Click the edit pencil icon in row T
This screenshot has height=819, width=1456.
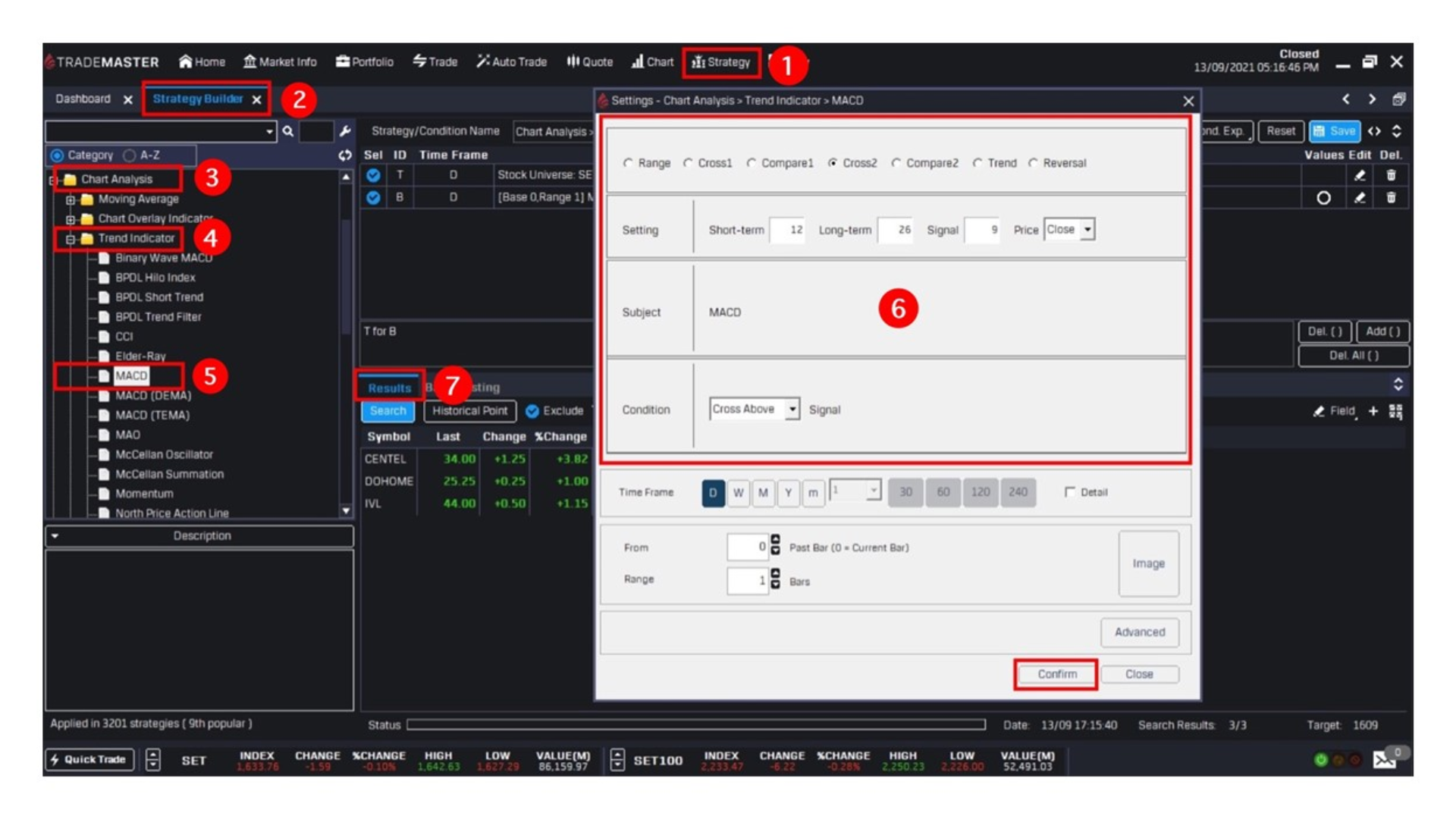coord(1360,175)
